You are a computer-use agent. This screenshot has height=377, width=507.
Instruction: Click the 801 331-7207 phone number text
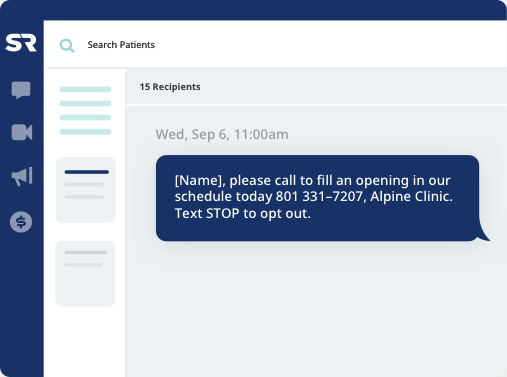coord(319,196)
